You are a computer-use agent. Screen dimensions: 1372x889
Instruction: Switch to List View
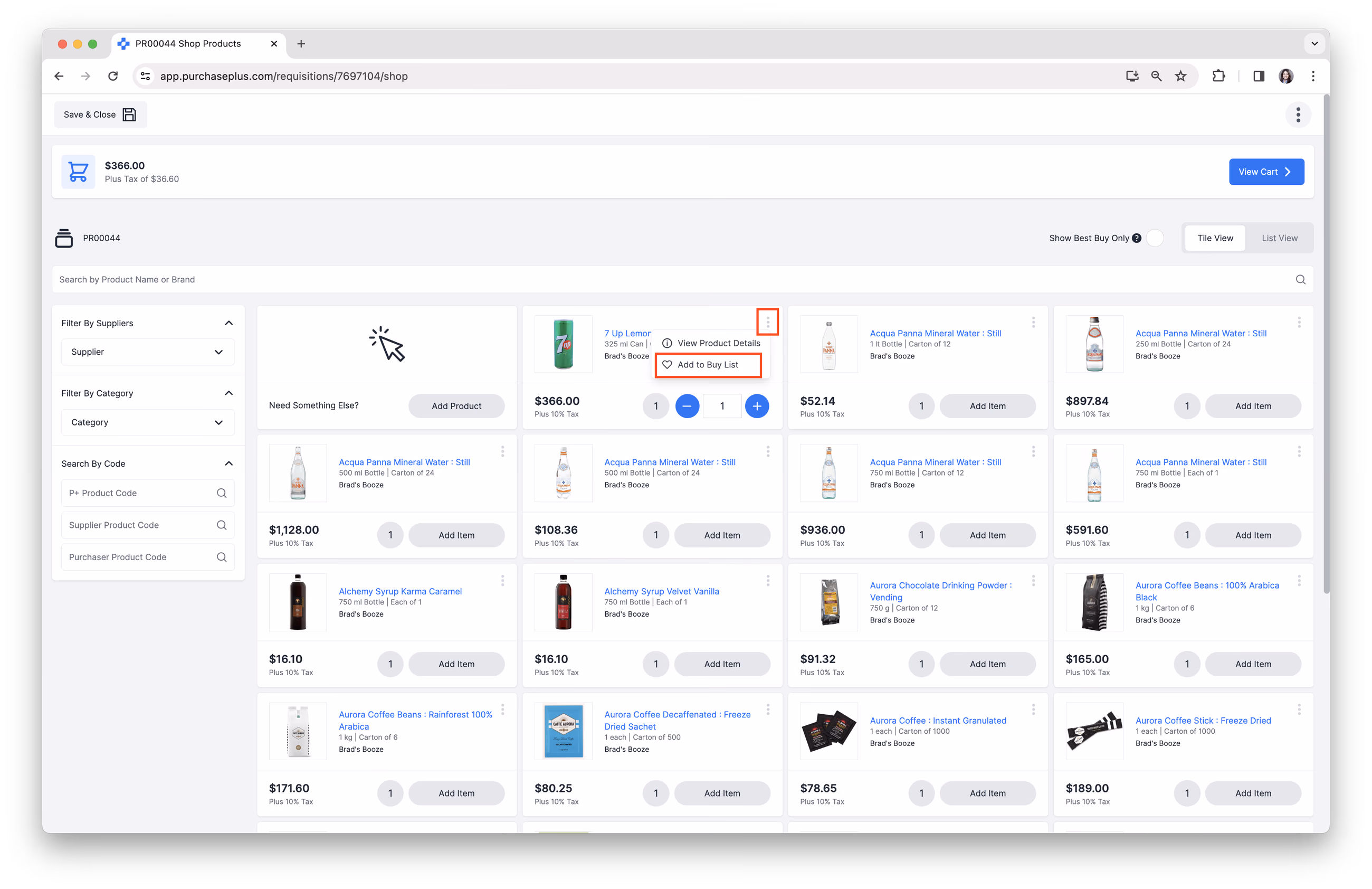pos(1279,238)
